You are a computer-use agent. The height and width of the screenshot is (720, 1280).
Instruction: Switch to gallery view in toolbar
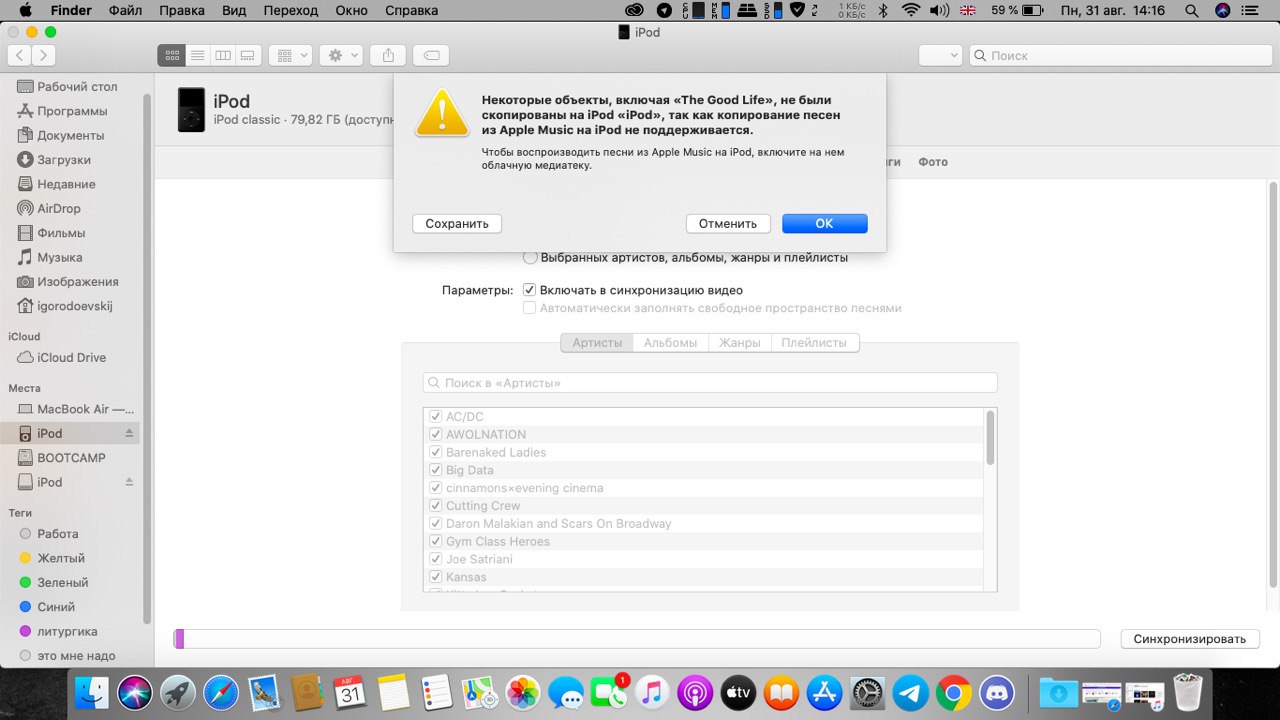(x=249, y=56)
